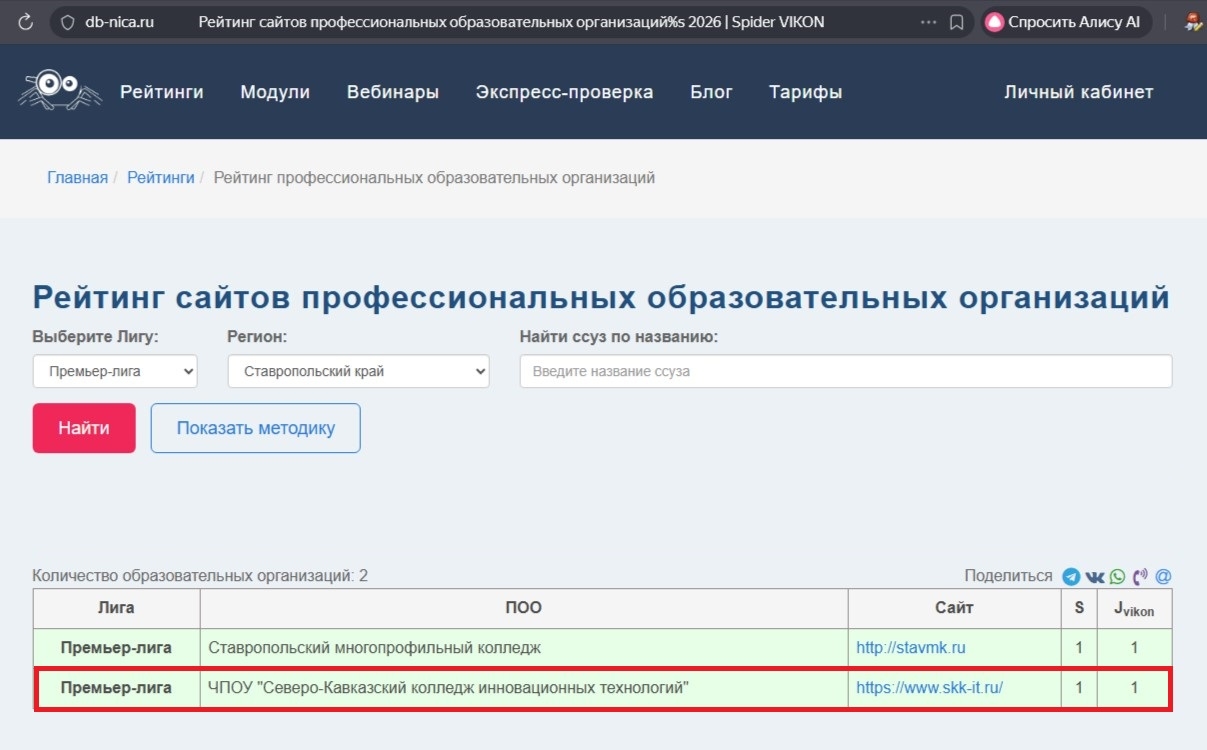Share via the WhatsApp icon
This screenshot has height=750, width=1207.
tap(1117, 577)
